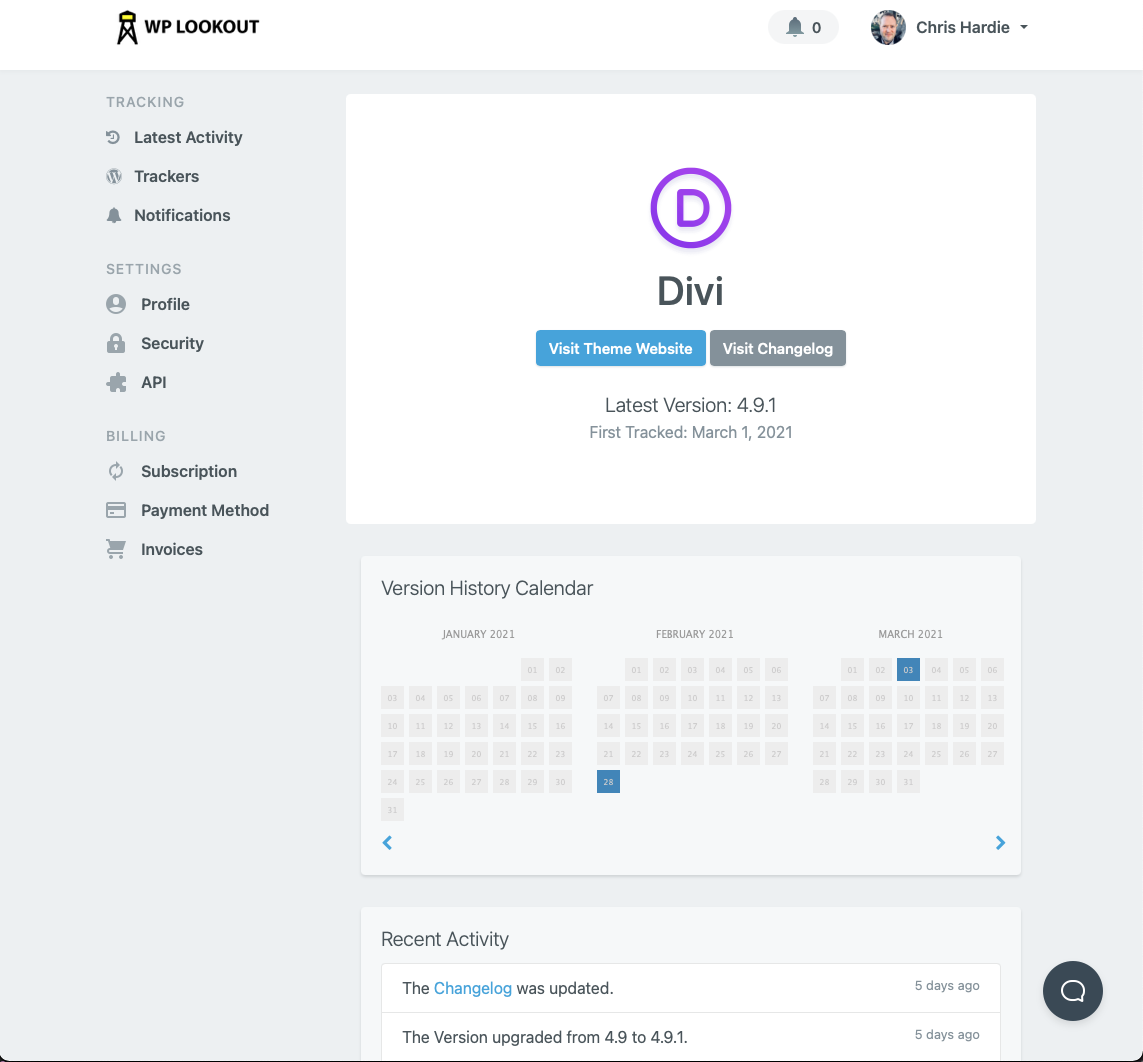Go to Trackers page
Image resolution: width=1143 pixels, height=1062 pixels.
pos(166,176)
